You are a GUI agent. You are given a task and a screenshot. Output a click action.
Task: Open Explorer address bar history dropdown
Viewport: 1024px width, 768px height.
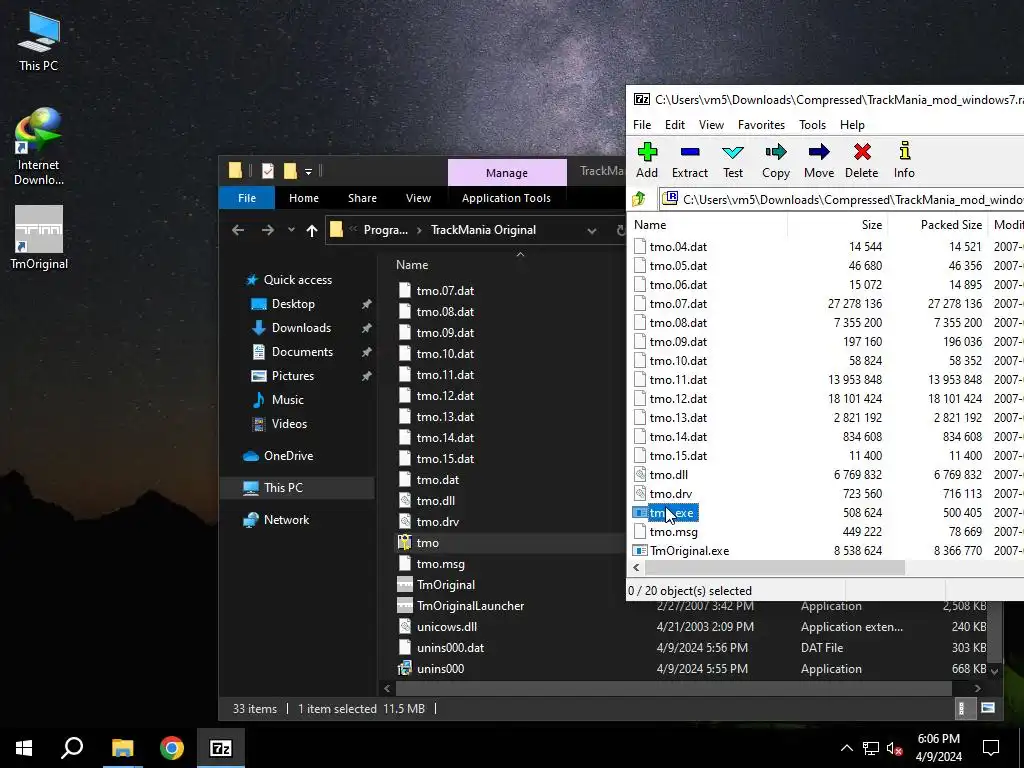tap(592, 230)
